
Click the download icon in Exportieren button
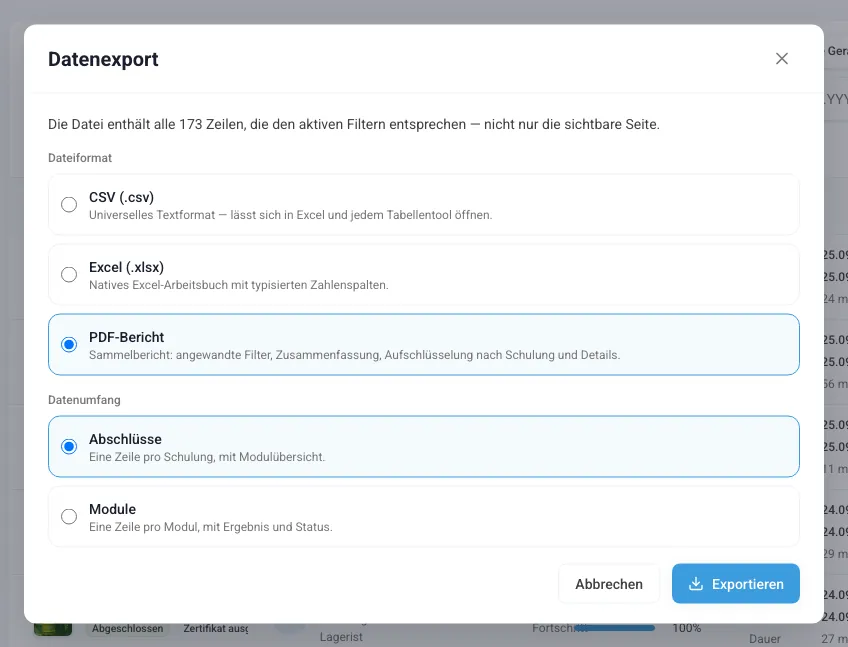[x=696, y=584]
